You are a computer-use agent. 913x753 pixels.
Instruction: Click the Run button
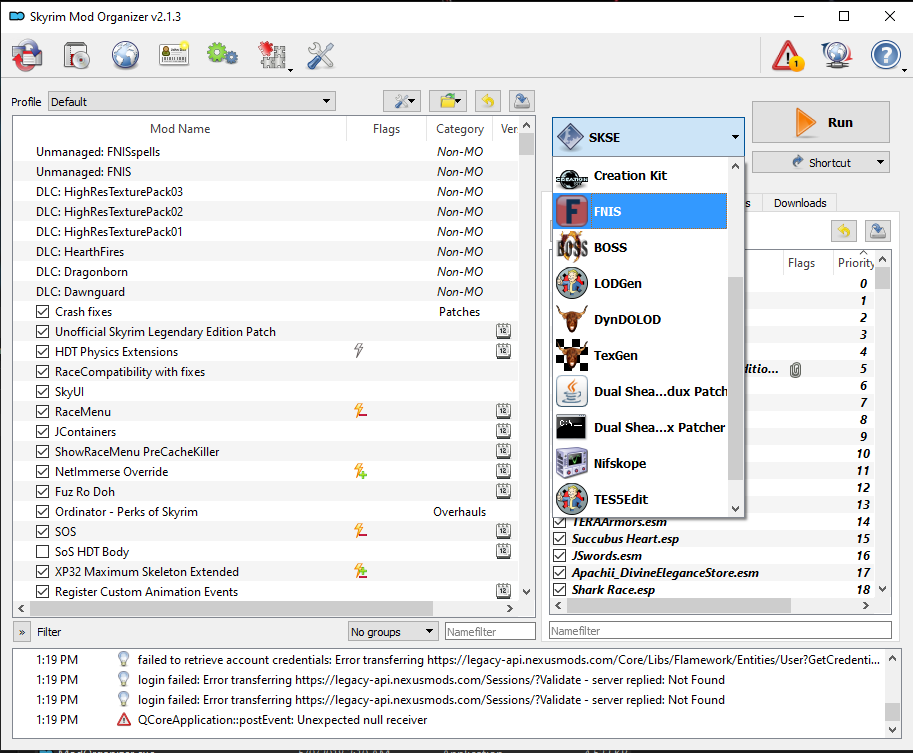click(x=820, y=122)
